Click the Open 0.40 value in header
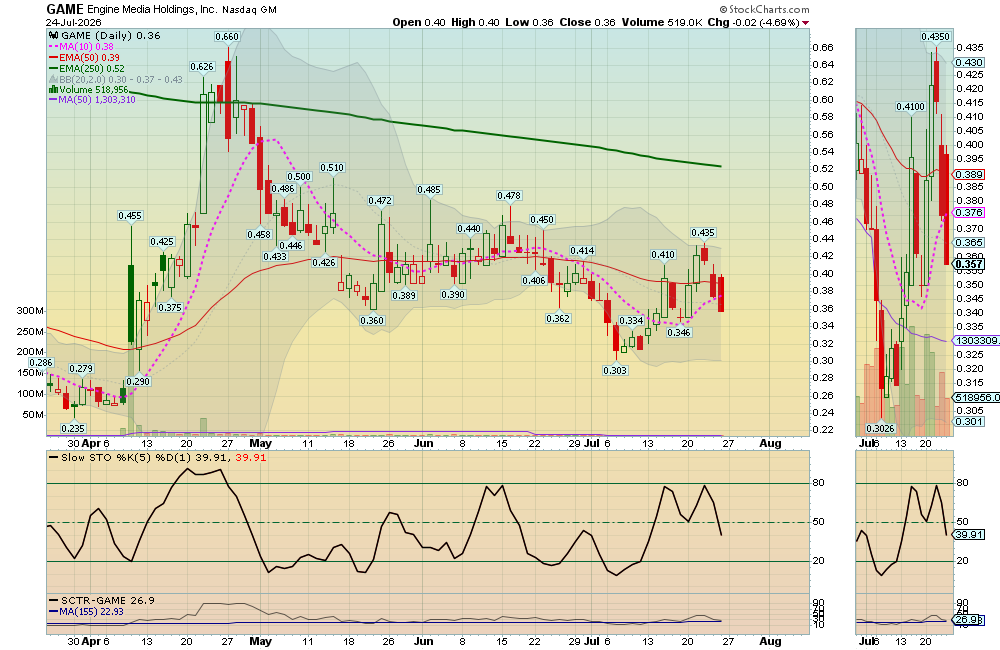 click(x=419, y=22)
